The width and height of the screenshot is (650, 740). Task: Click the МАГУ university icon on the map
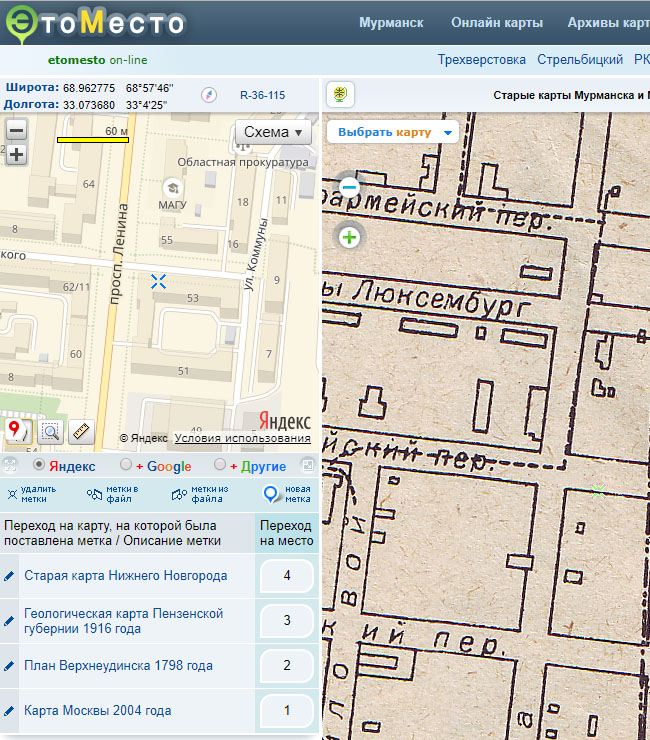(x=173, y=188)
